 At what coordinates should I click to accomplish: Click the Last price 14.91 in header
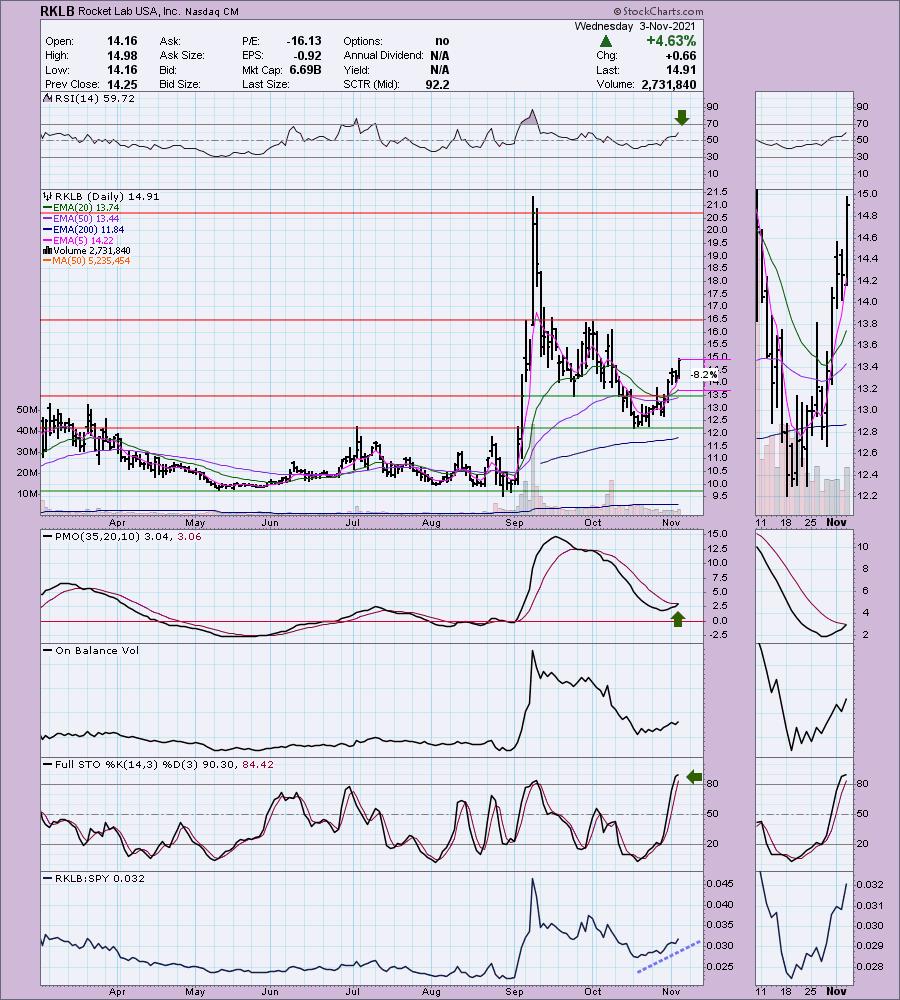[x=680, y=70]
